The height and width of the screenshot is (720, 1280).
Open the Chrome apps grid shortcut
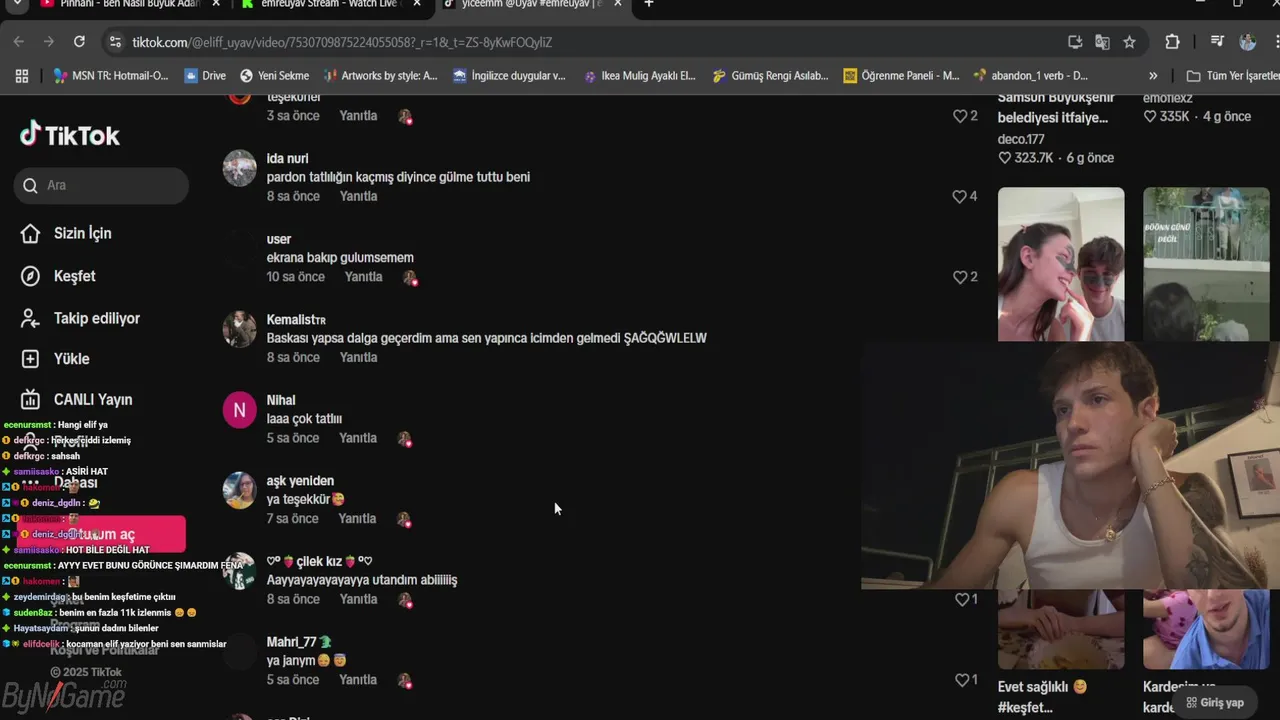(x=22, y=76)
